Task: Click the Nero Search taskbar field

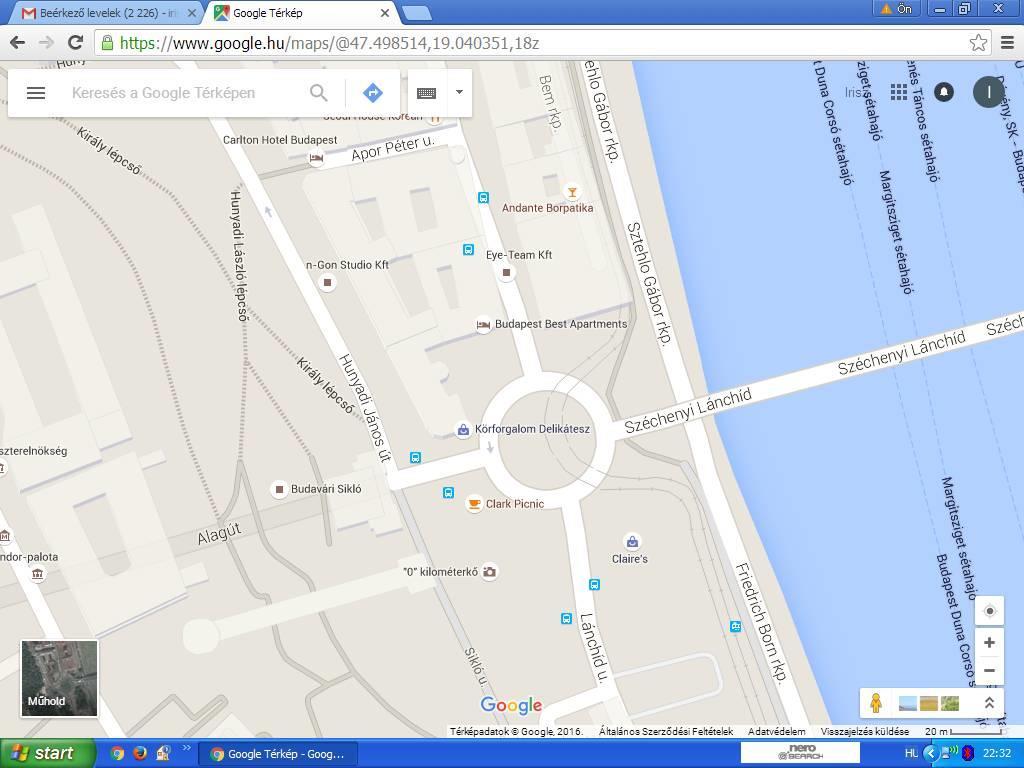Action: coord(800,753)
